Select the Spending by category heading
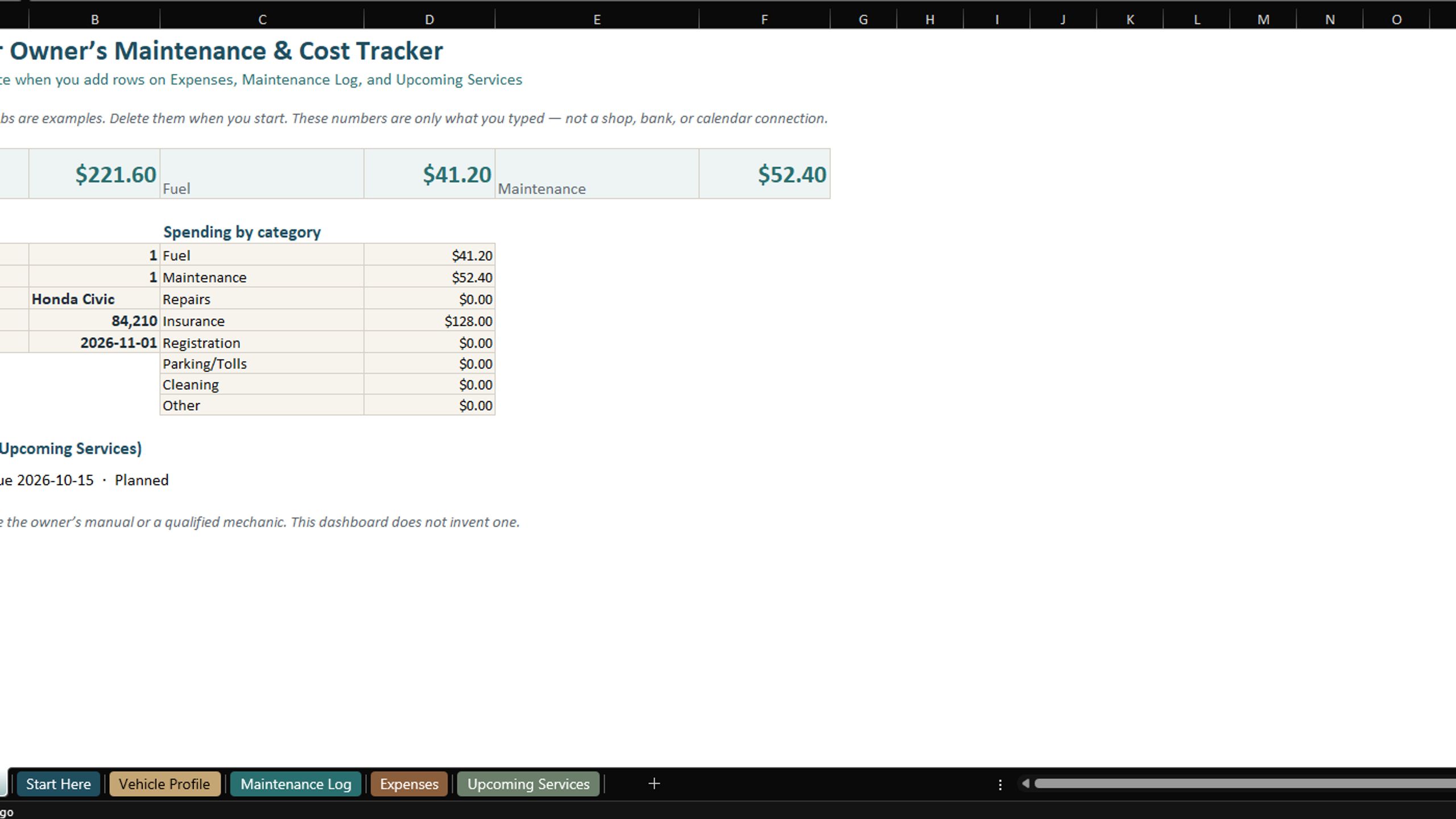The width and height of the screenshot is (1456, 819). [242, 232]
